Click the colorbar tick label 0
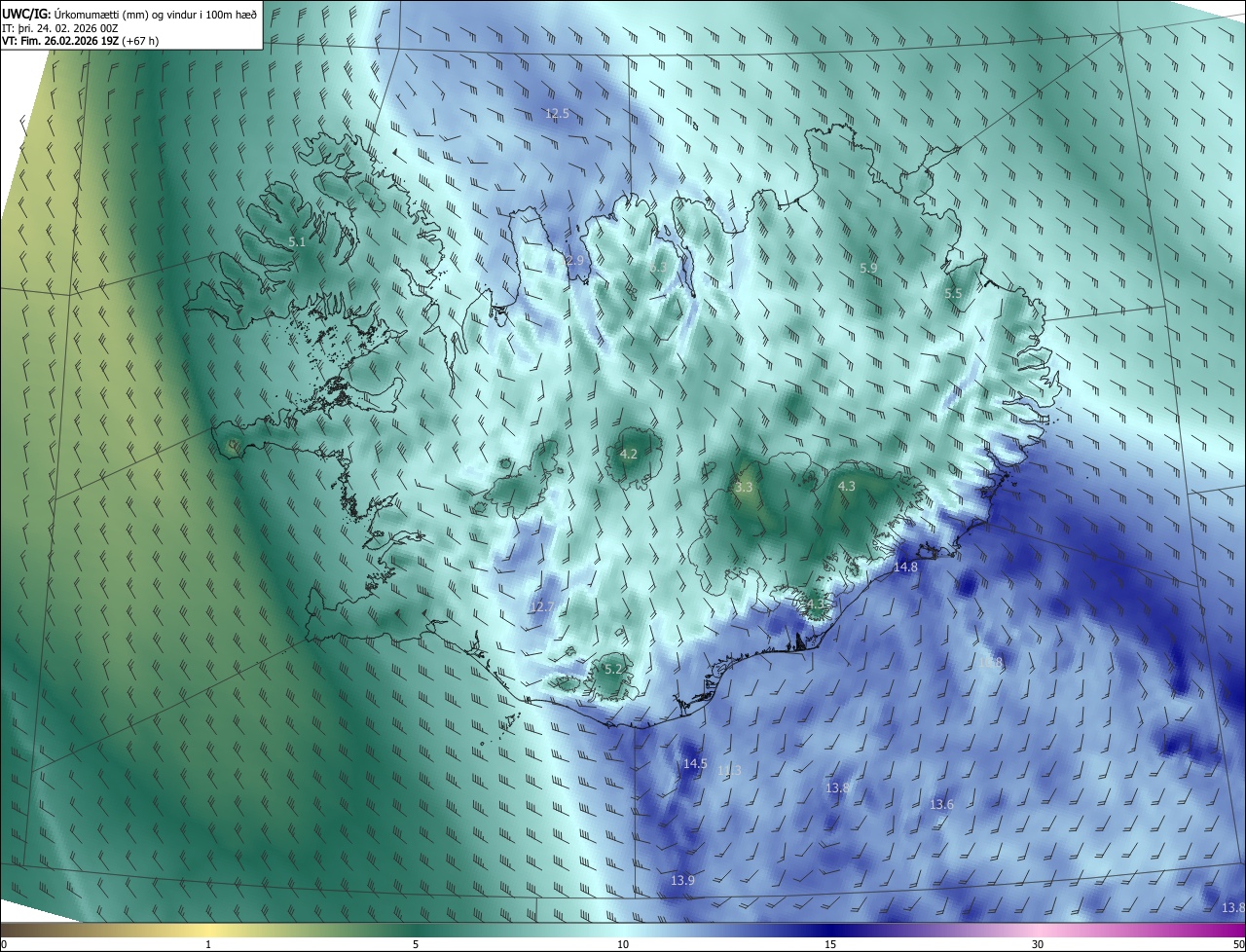This screenshot has width=1246, height=952. point(4,944)
